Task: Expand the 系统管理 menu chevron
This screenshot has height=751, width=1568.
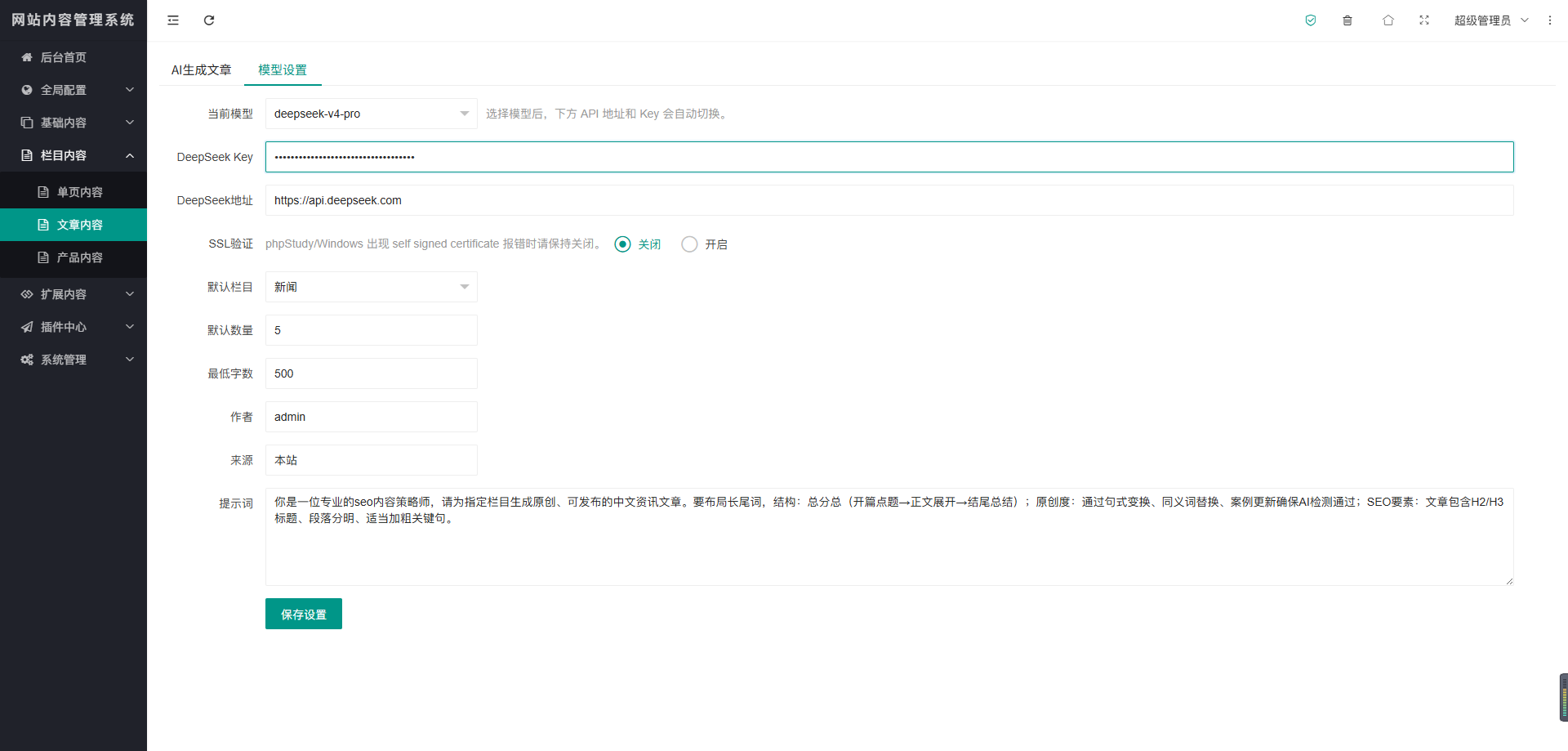Action: [x=130, y=360]
